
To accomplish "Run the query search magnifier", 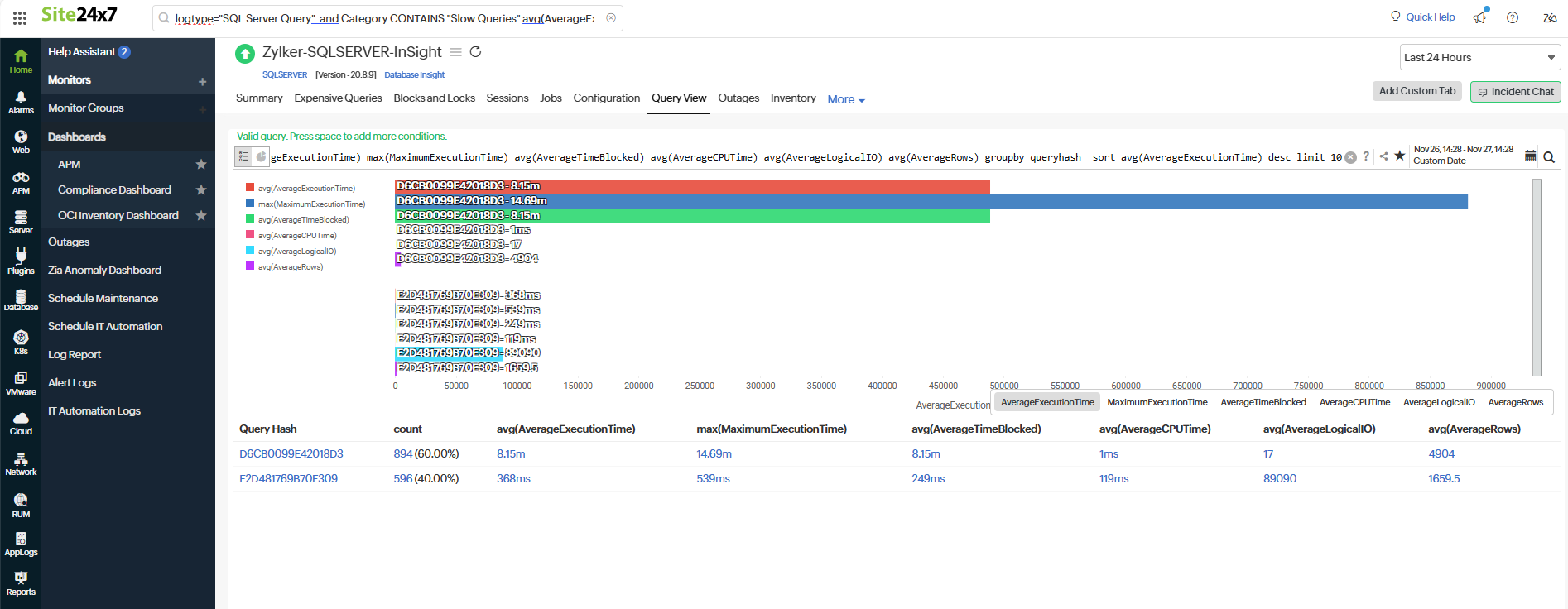I will (1549, 156).
